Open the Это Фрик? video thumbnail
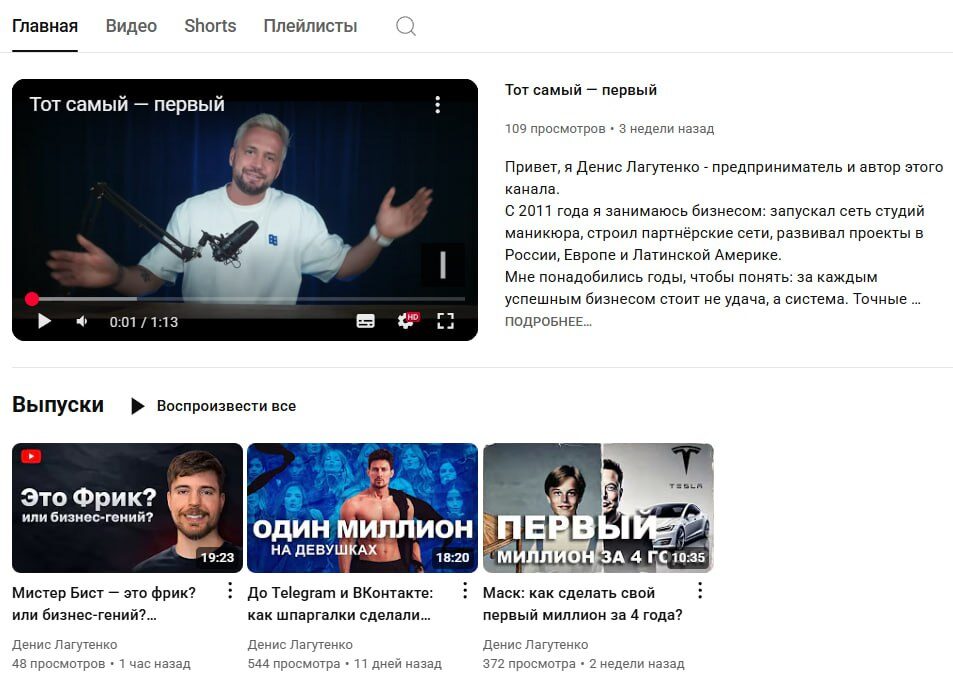The height and width of the screenshot is (682, 953). [x=127, y=508]
